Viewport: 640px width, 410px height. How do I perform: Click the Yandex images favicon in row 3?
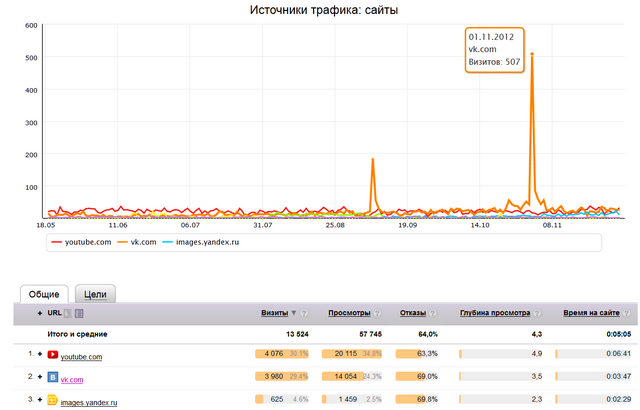(x=52, y=400)
